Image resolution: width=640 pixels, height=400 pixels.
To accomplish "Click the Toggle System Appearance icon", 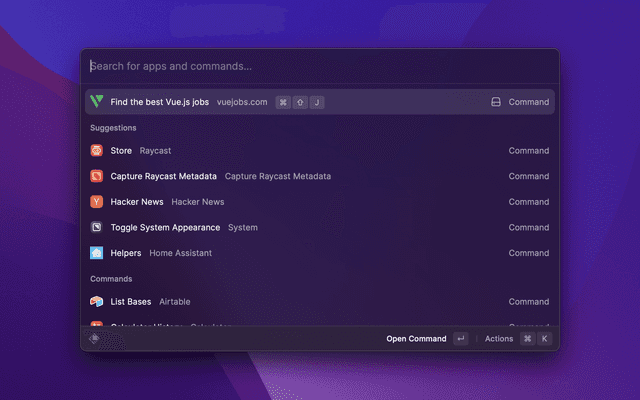I will (97, 228).
